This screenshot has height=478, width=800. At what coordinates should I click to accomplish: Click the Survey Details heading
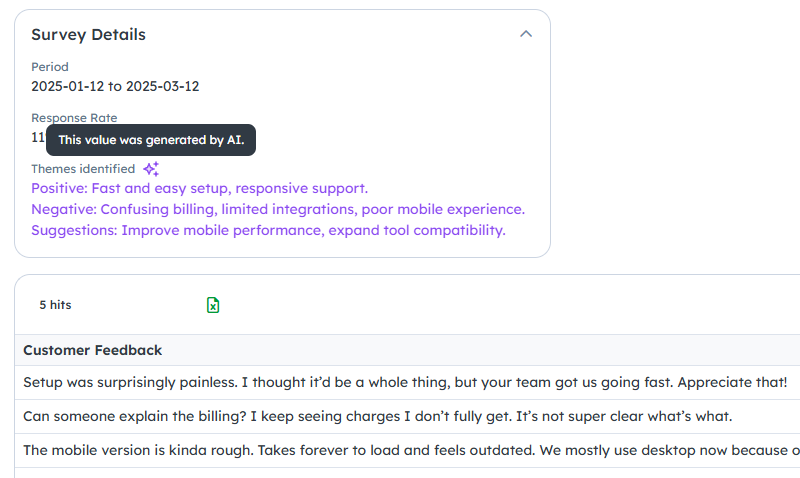coord(88,35)
